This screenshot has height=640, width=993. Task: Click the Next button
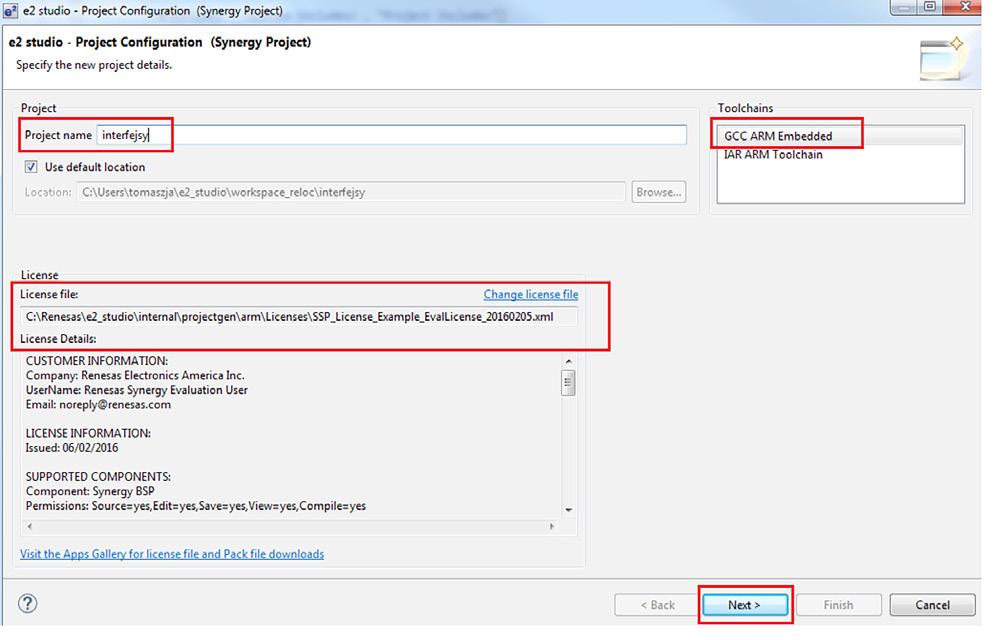coord(745,605)
